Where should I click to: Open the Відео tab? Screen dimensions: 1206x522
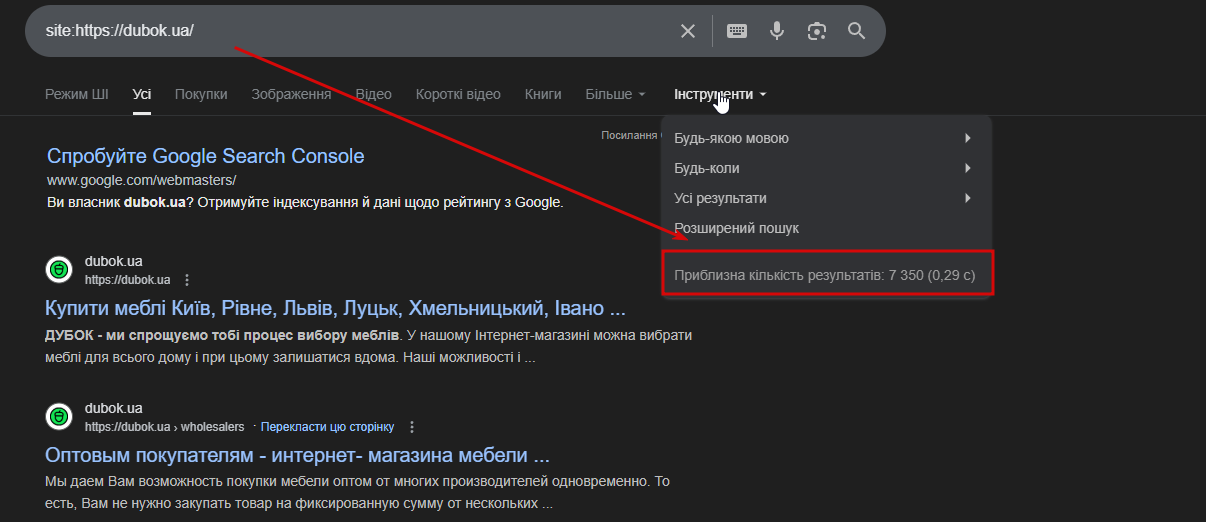click(374, 94)
